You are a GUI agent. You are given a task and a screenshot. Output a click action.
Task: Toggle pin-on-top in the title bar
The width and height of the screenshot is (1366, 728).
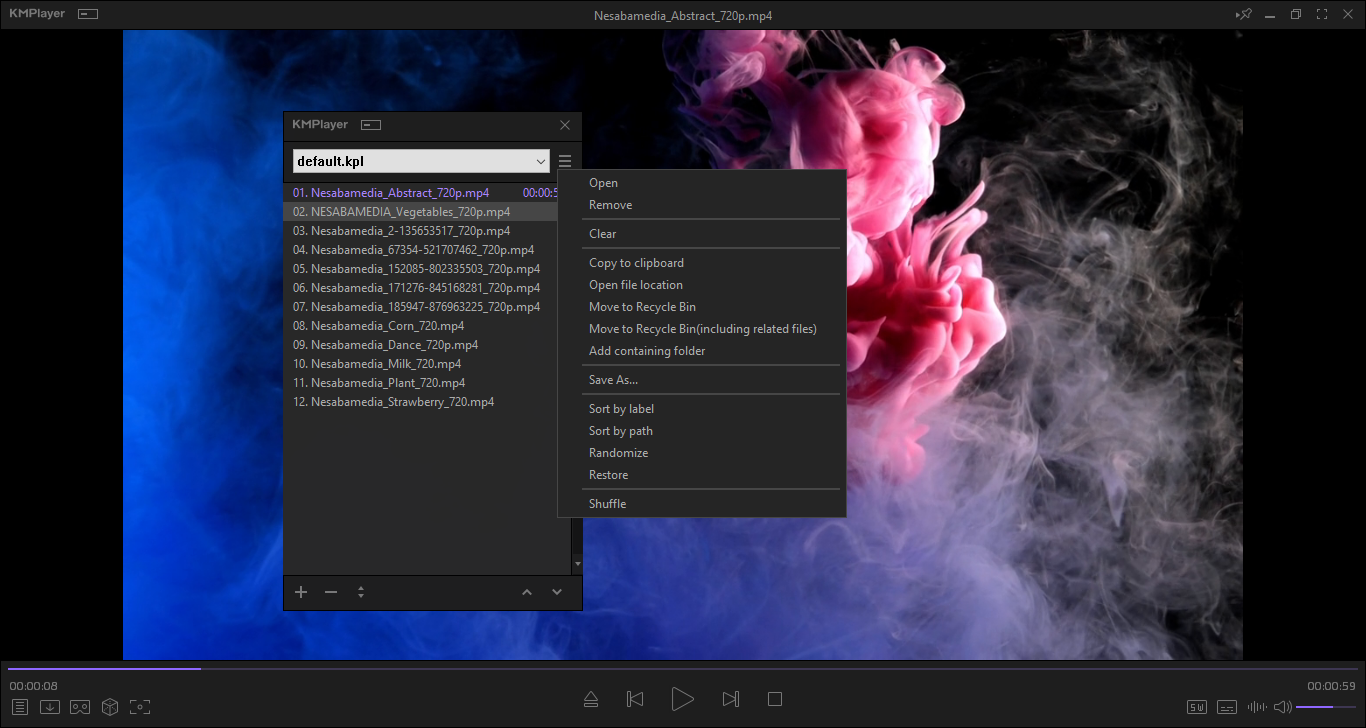(1243, 15)
